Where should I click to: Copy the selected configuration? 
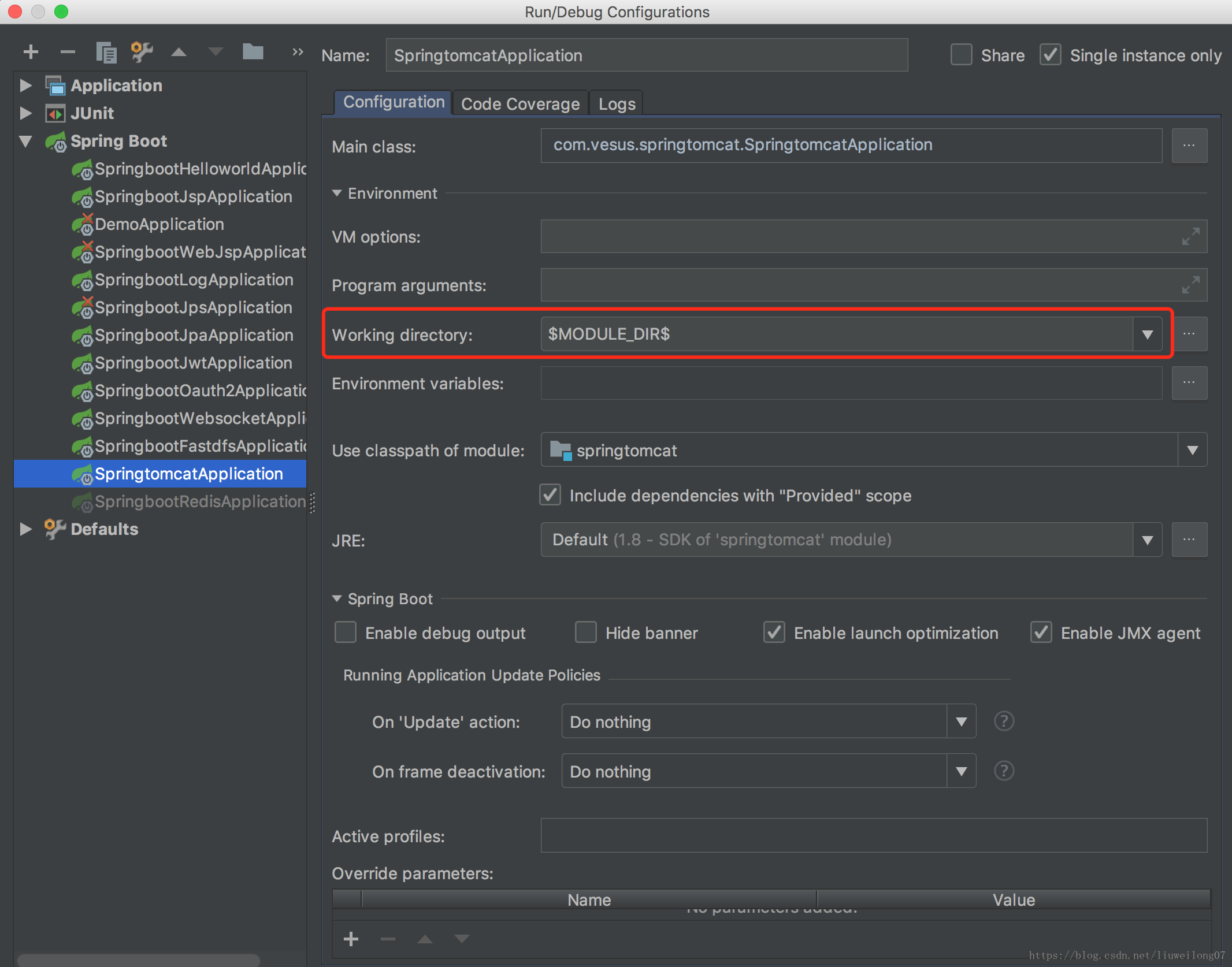[x=106, y=53]
